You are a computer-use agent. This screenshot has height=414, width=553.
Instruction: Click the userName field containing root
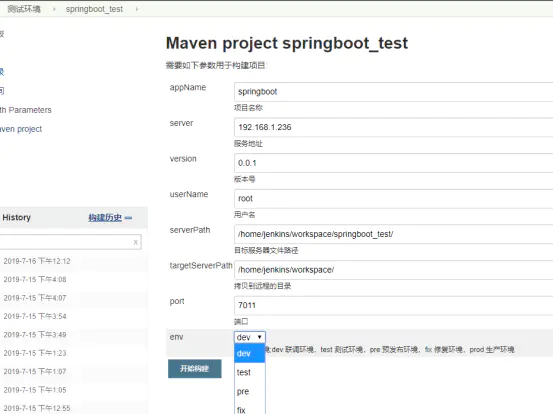393,199
